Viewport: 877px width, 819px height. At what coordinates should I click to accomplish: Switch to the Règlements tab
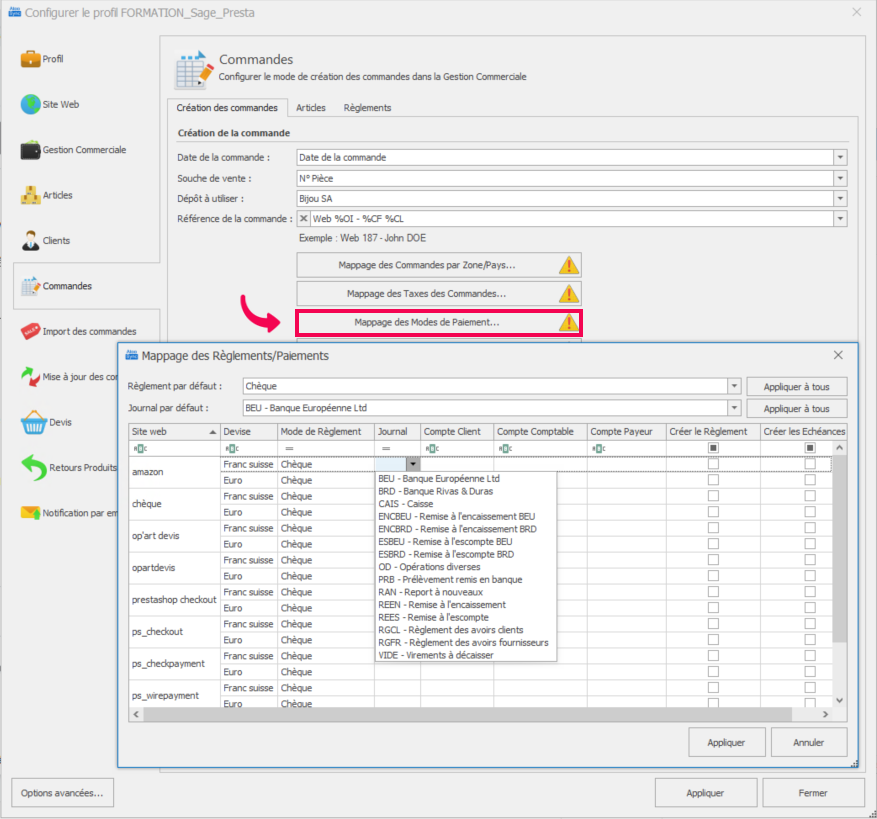pos(367,108)
